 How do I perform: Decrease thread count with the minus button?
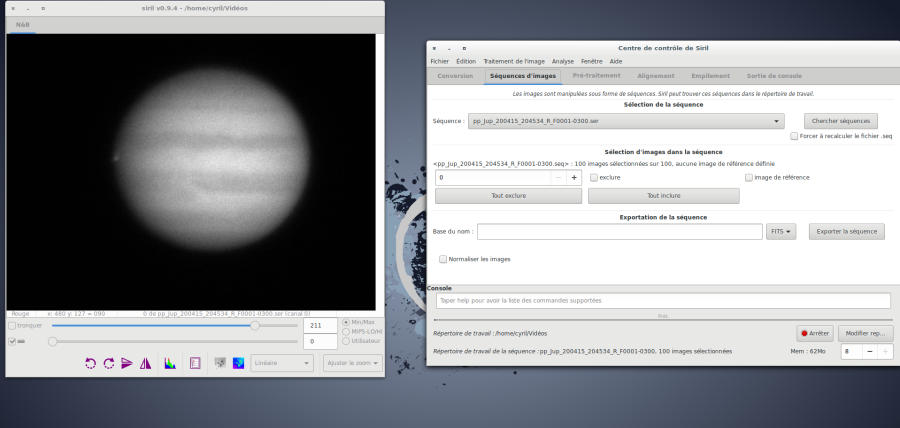click(870, 352)
